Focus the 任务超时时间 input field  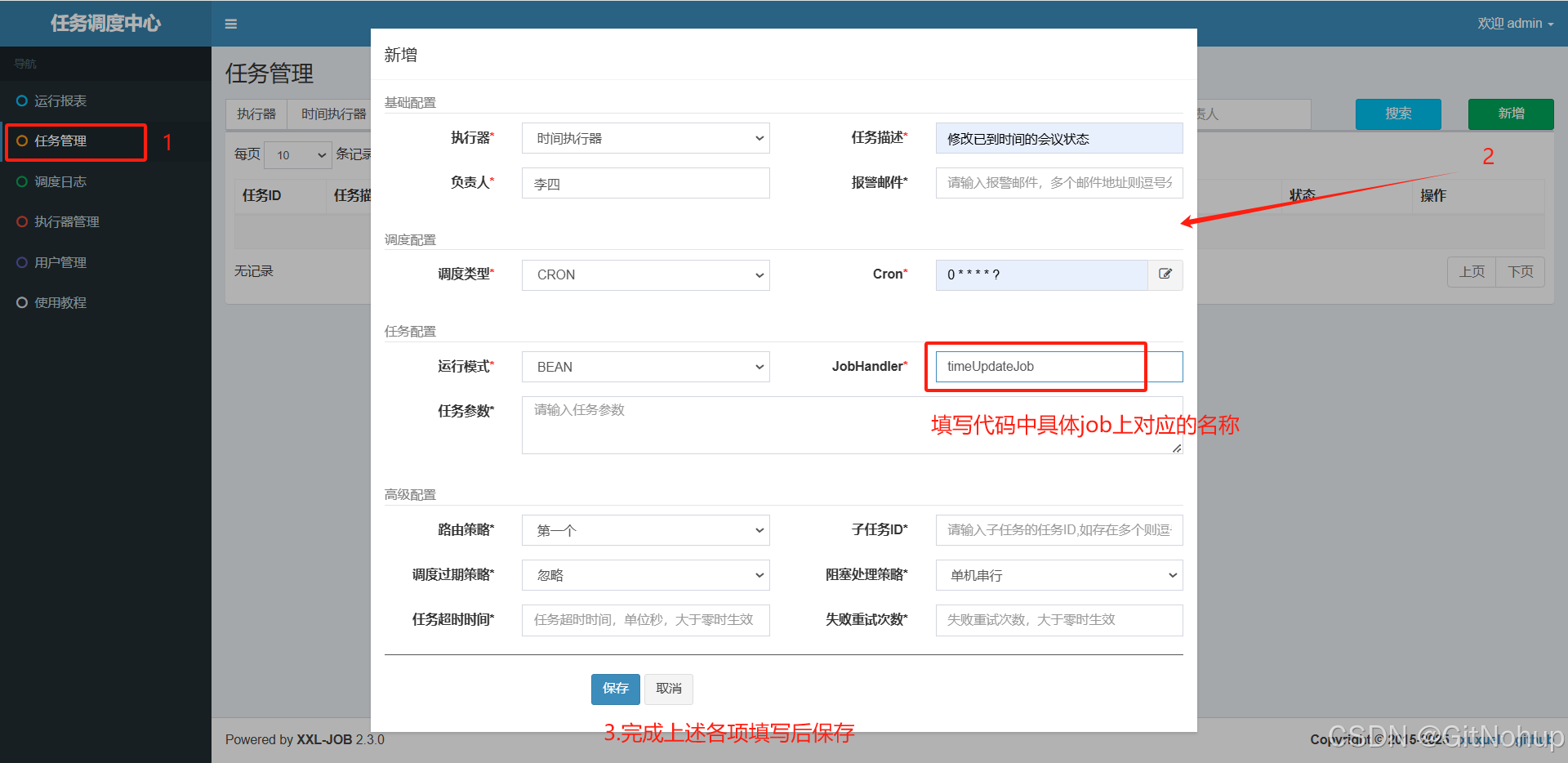(645, 620)
